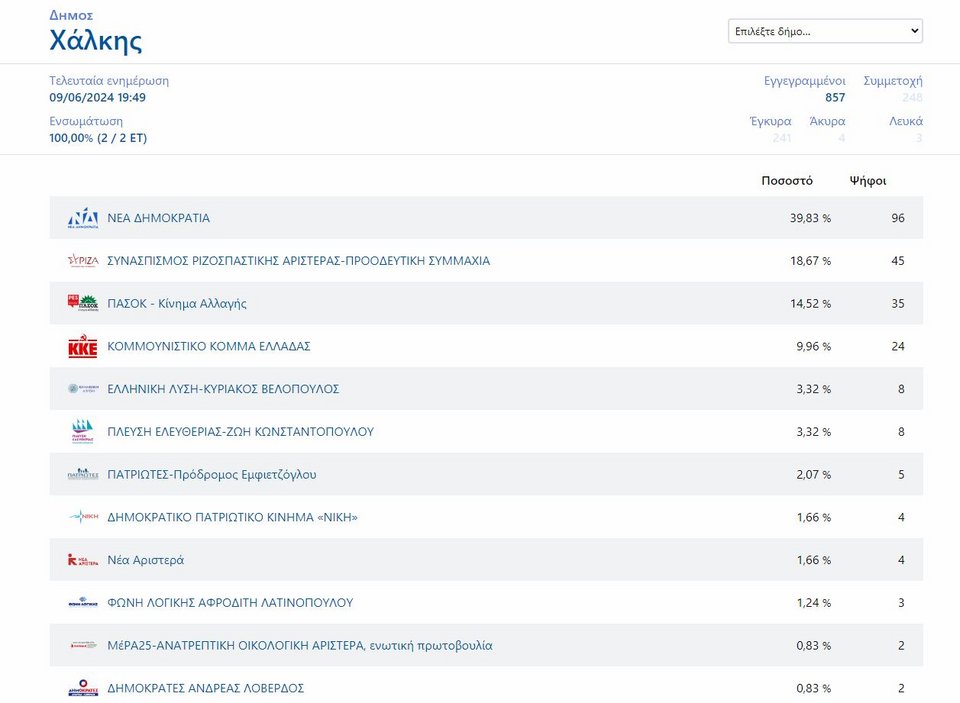Click the 'Άκυρα' label
960x703 pixels.
tap(827, 121)
